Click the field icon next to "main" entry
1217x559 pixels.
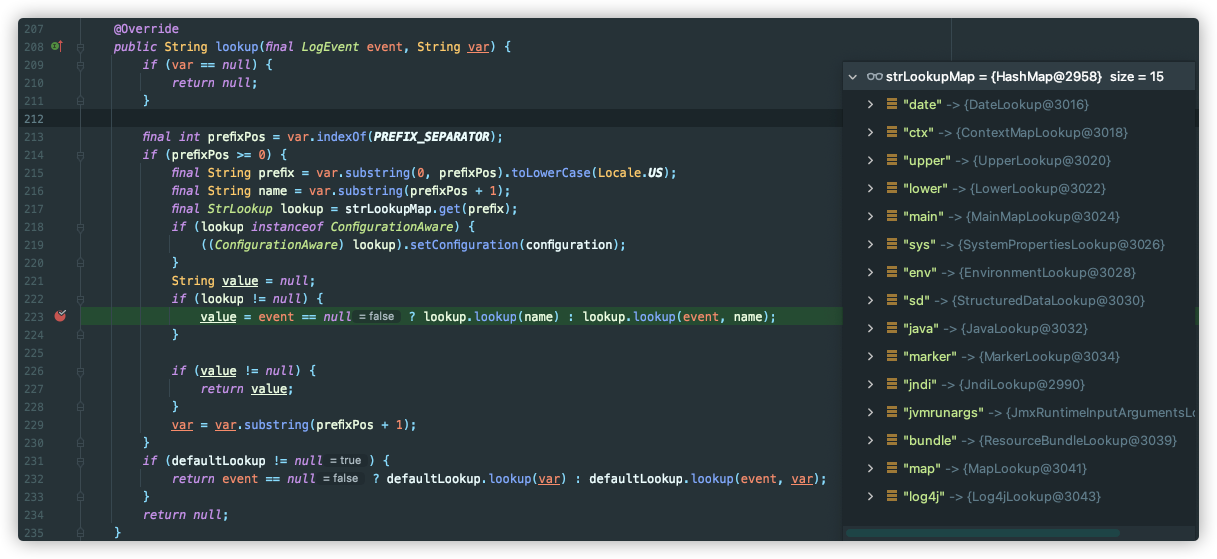pos(890,216)
